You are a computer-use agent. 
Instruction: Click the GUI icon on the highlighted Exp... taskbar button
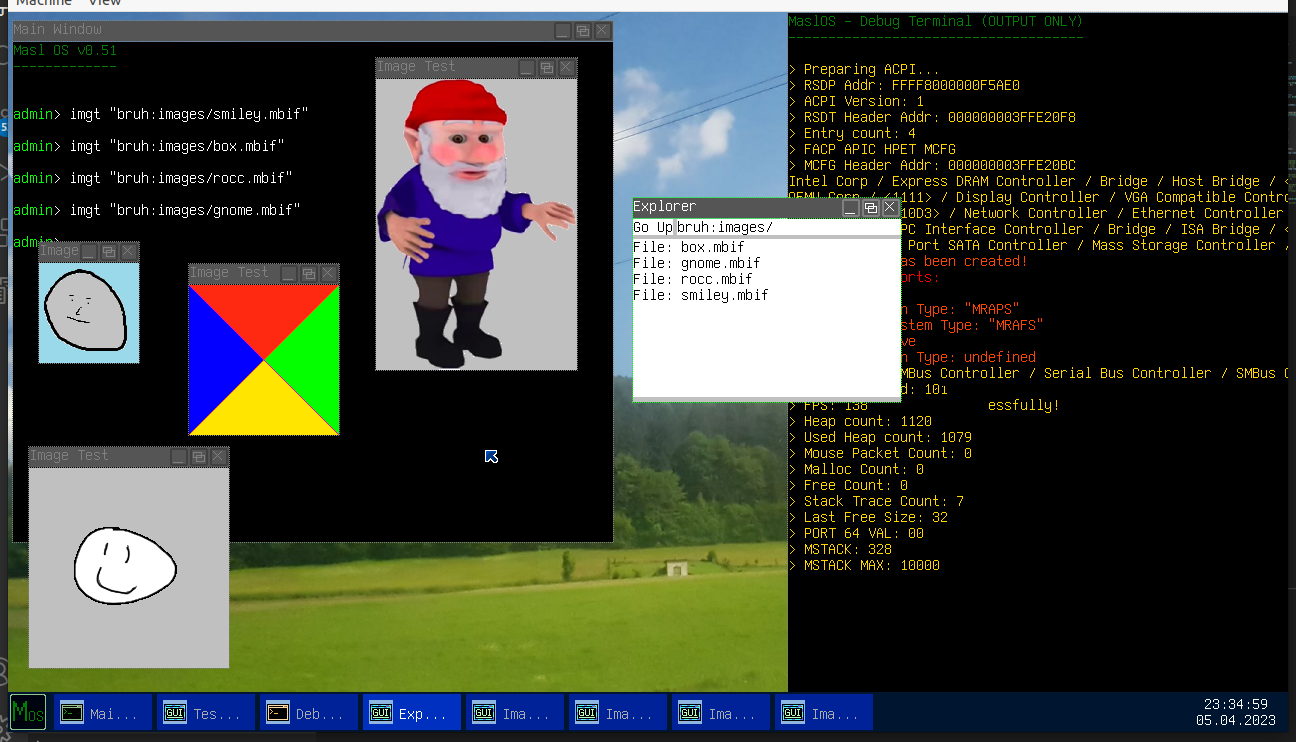(x=381, y=712)
